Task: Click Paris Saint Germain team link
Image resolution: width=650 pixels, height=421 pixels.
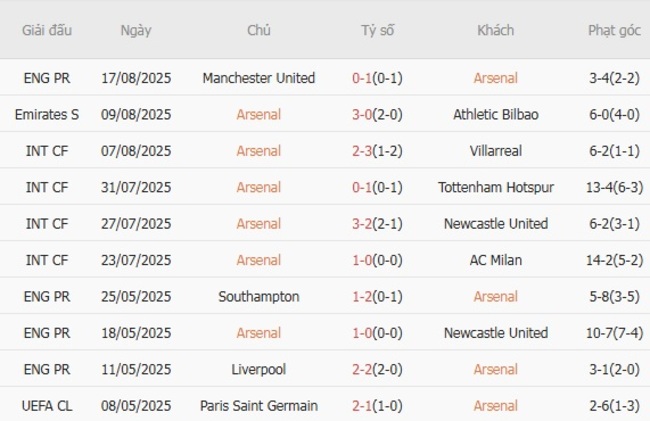Action: (x=258, y=406)
